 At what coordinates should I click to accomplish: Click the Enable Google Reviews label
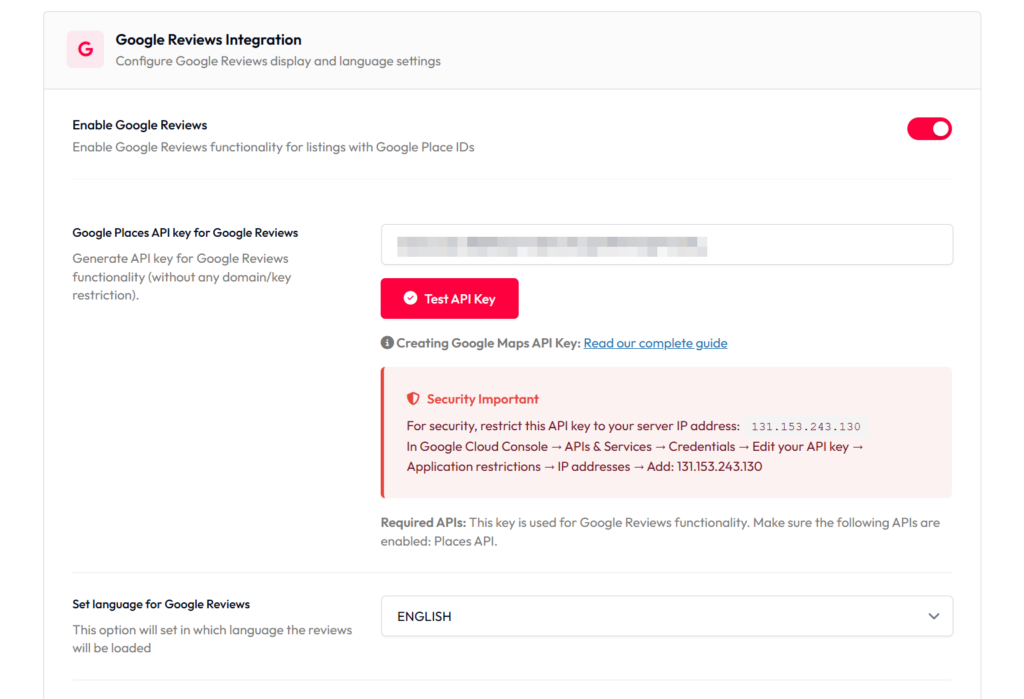139,125
